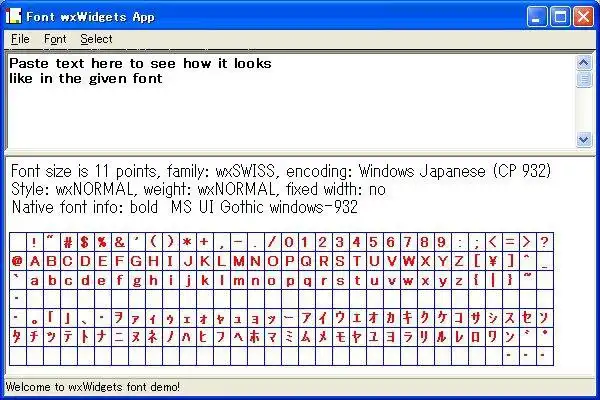Click the uppercase 'Q' cell in the grid
This screenshot has width=600, height=400.
pos(307,261)
